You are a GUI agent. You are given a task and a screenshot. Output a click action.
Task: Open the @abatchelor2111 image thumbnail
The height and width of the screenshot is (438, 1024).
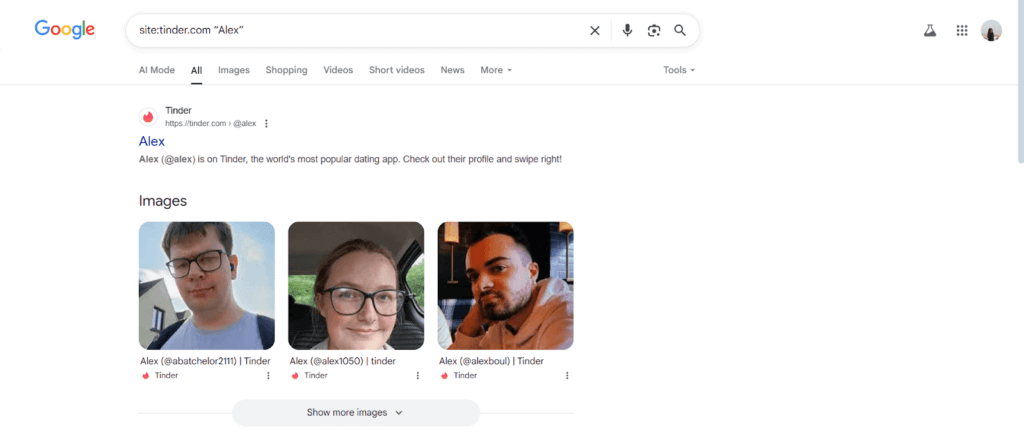pyautogui.click(x=207, y=285)
